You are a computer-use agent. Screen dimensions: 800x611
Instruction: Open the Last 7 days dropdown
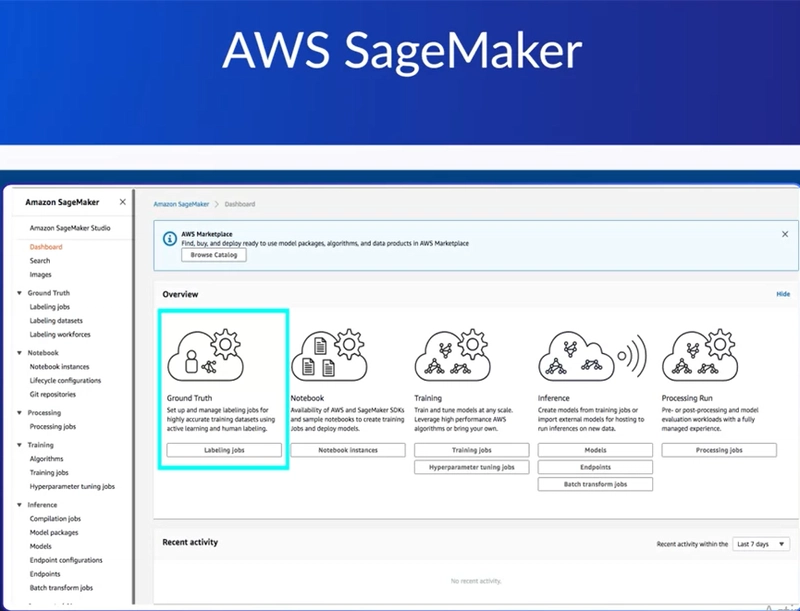(761, 544)
